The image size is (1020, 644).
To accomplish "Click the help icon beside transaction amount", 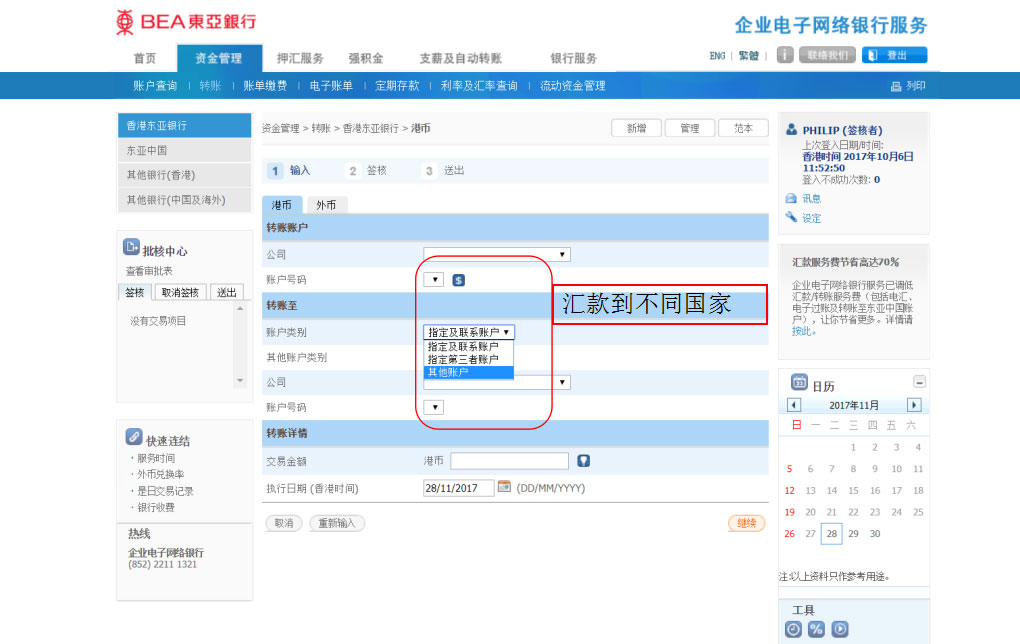I will click(584, 461).
